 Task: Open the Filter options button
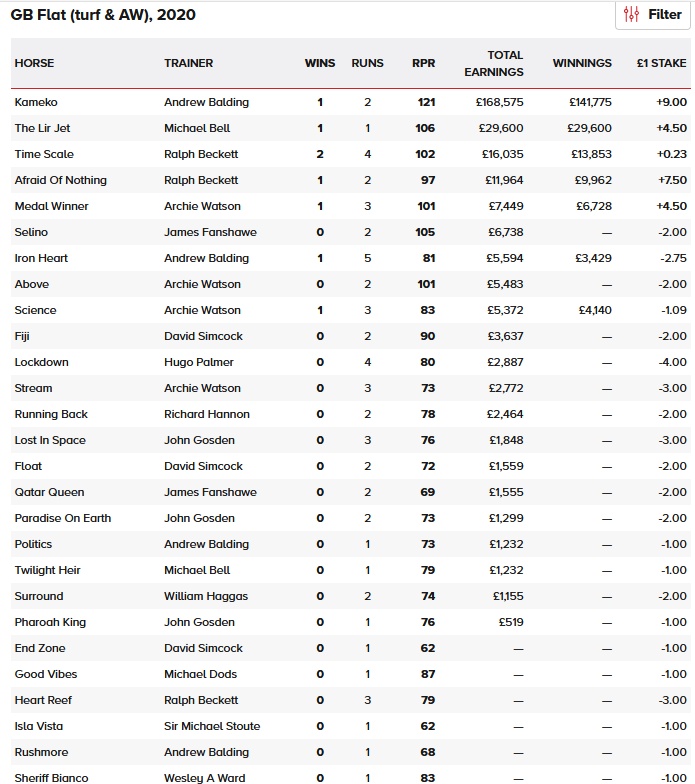point(652,15)
